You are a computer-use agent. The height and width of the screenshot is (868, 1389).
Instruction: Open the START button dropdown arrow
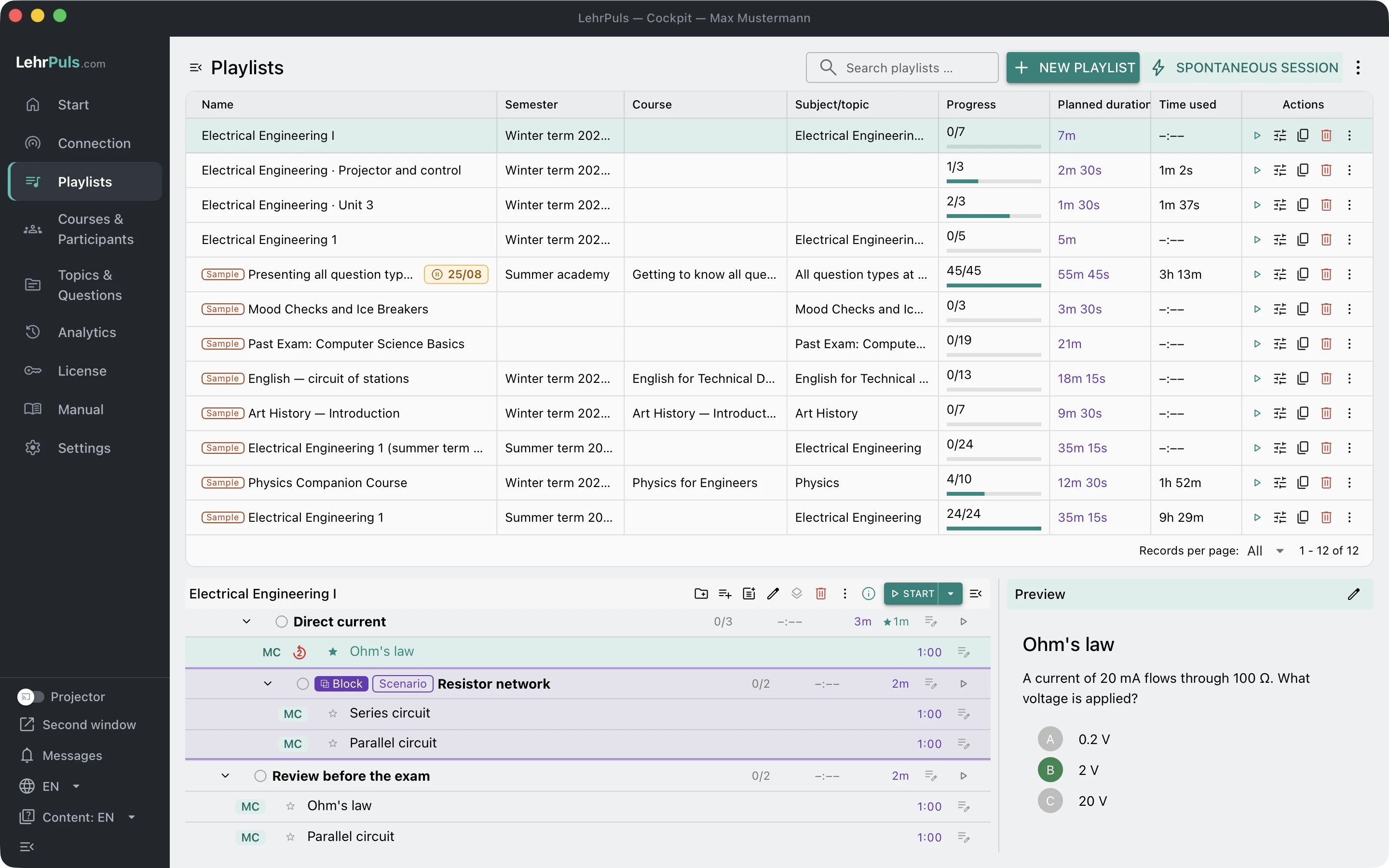click(951, 594)
